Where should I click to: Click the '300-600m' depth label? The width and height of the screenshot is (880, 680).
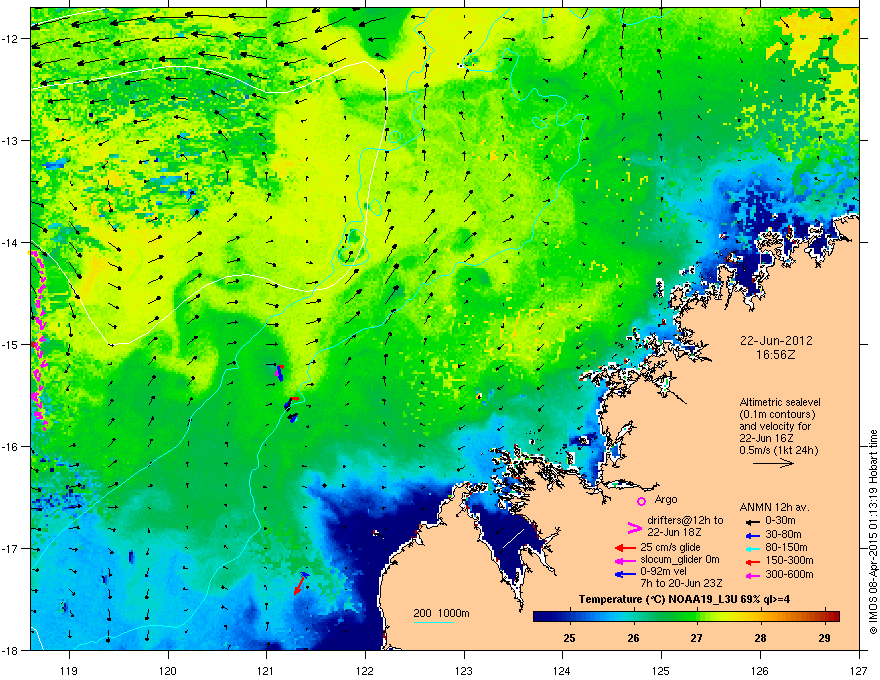click(789, 575)
